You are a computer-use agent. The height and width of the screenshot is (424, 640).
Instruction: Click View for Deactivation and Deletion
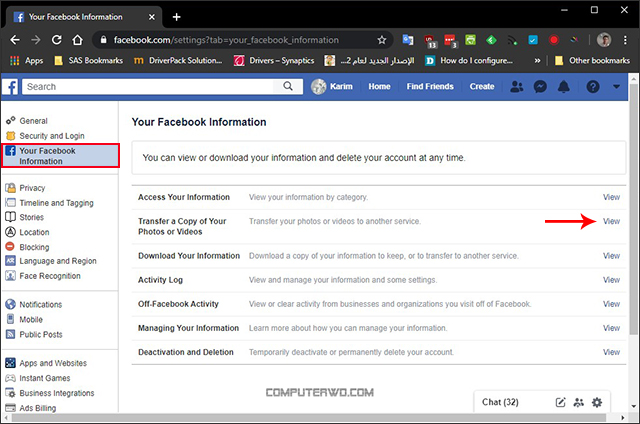(611, 352)
